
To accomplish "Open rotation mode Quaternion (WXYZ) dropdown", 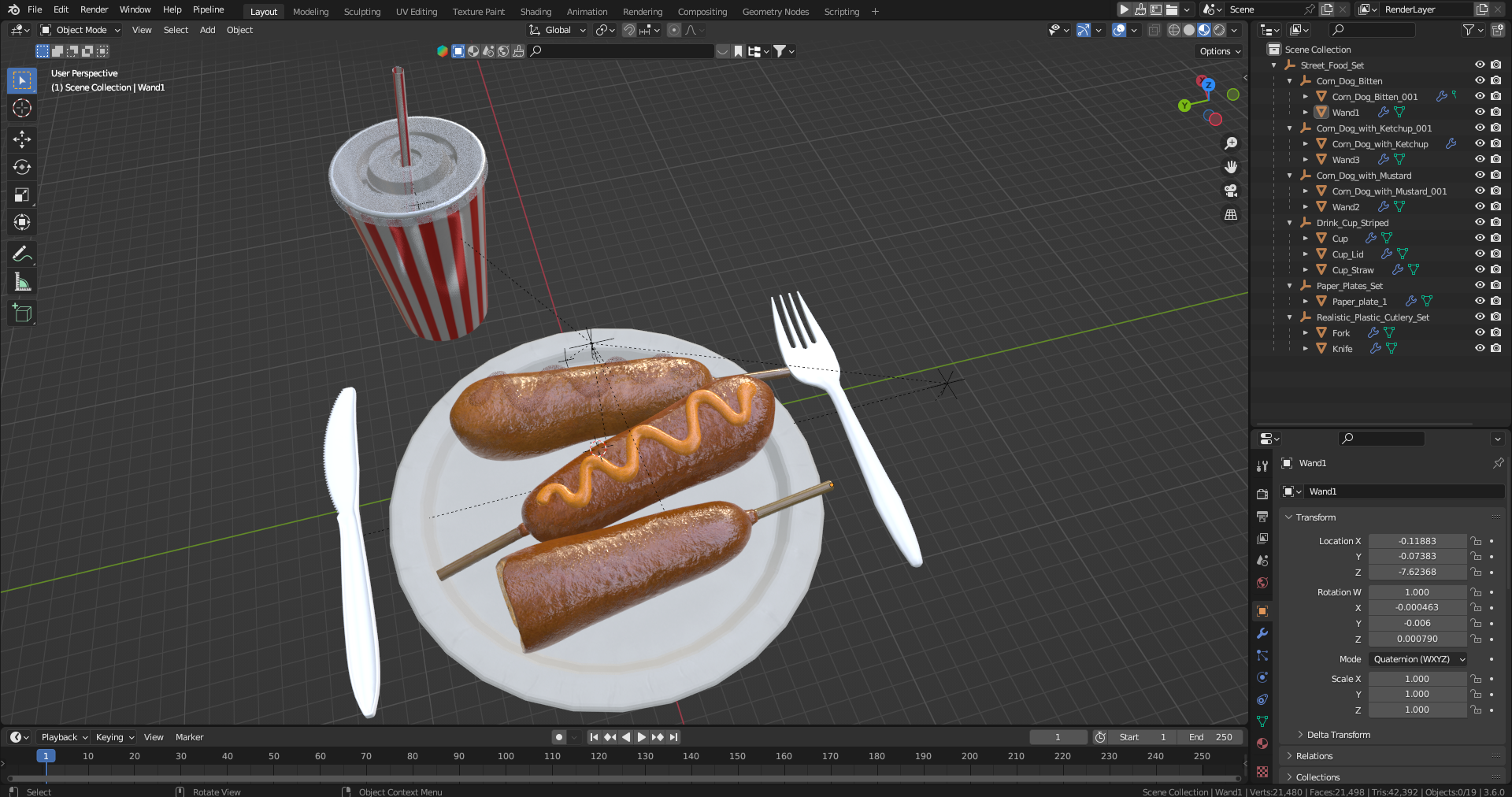I will 1418,659.
